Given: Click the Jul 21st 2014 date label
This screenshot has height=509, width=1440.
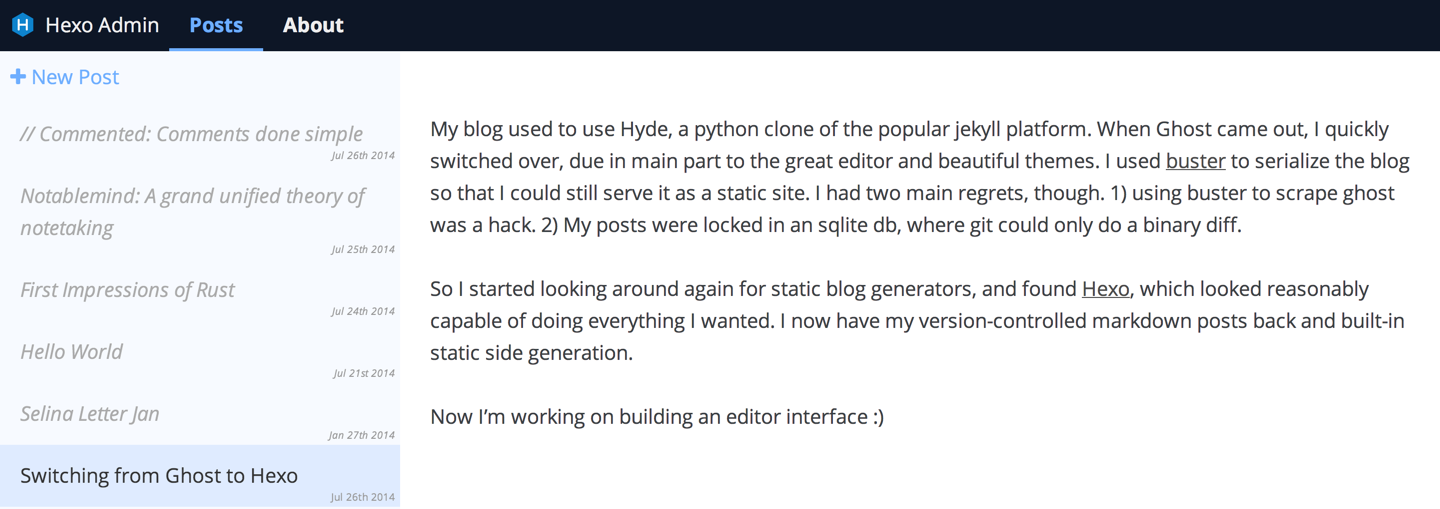Looking at the screenshot, I should [x=364, y=373].
